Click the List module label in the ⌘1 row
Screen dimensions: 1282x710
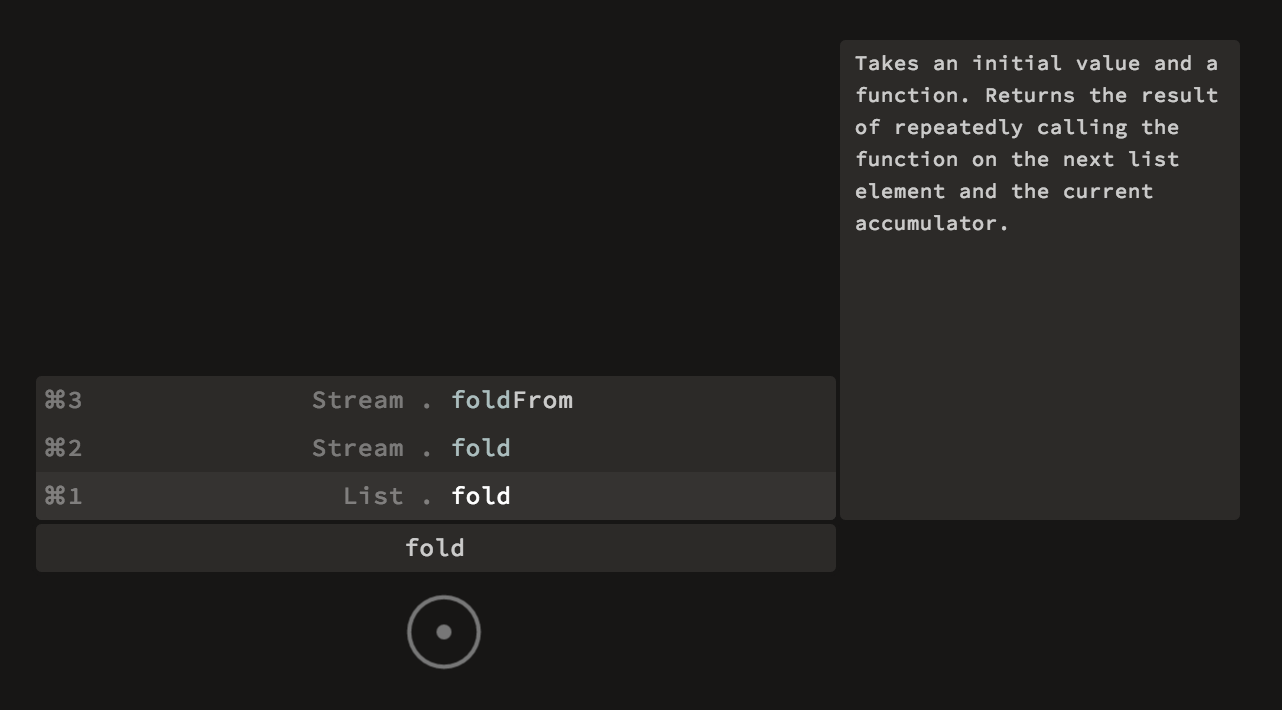373,496
